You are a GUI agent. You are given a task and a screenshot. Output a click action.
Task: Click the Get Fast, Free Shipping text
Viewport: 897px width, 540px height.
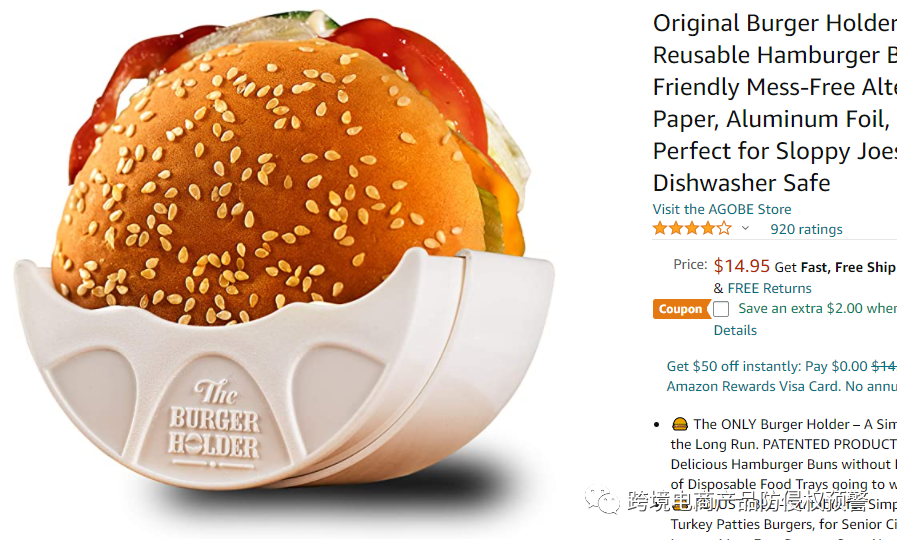pos(835,267)
